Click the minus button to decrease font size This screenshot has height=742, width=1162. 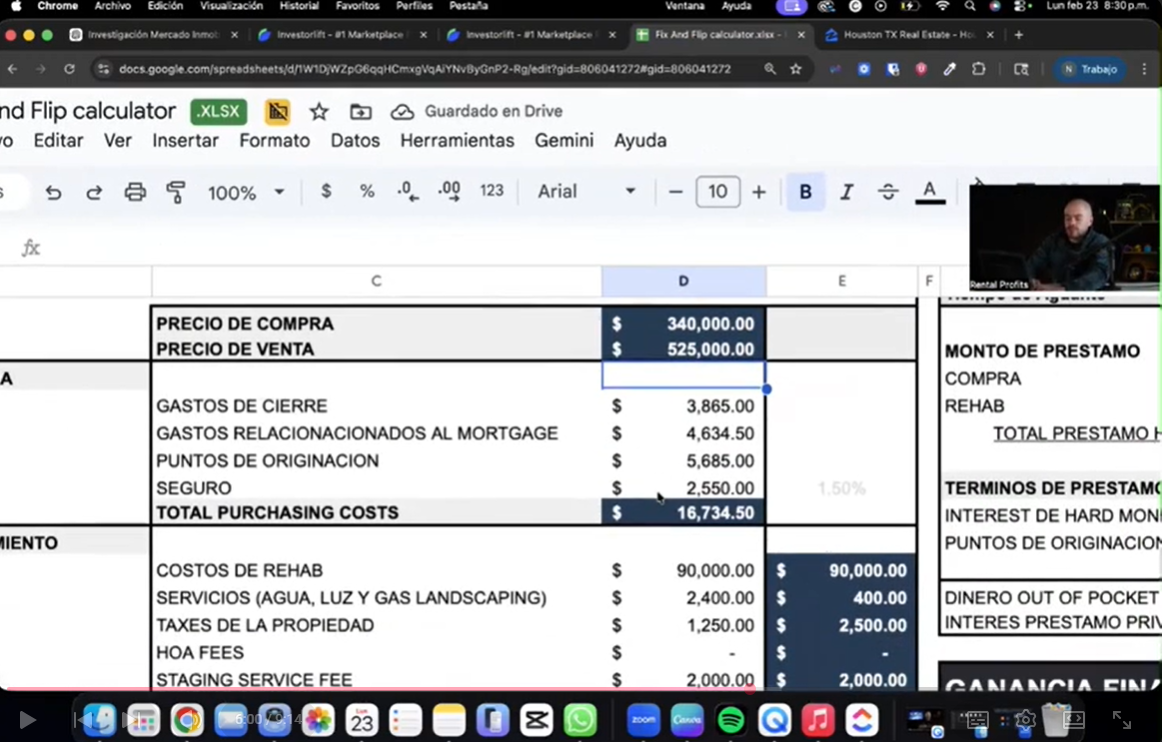click(676, 192)
